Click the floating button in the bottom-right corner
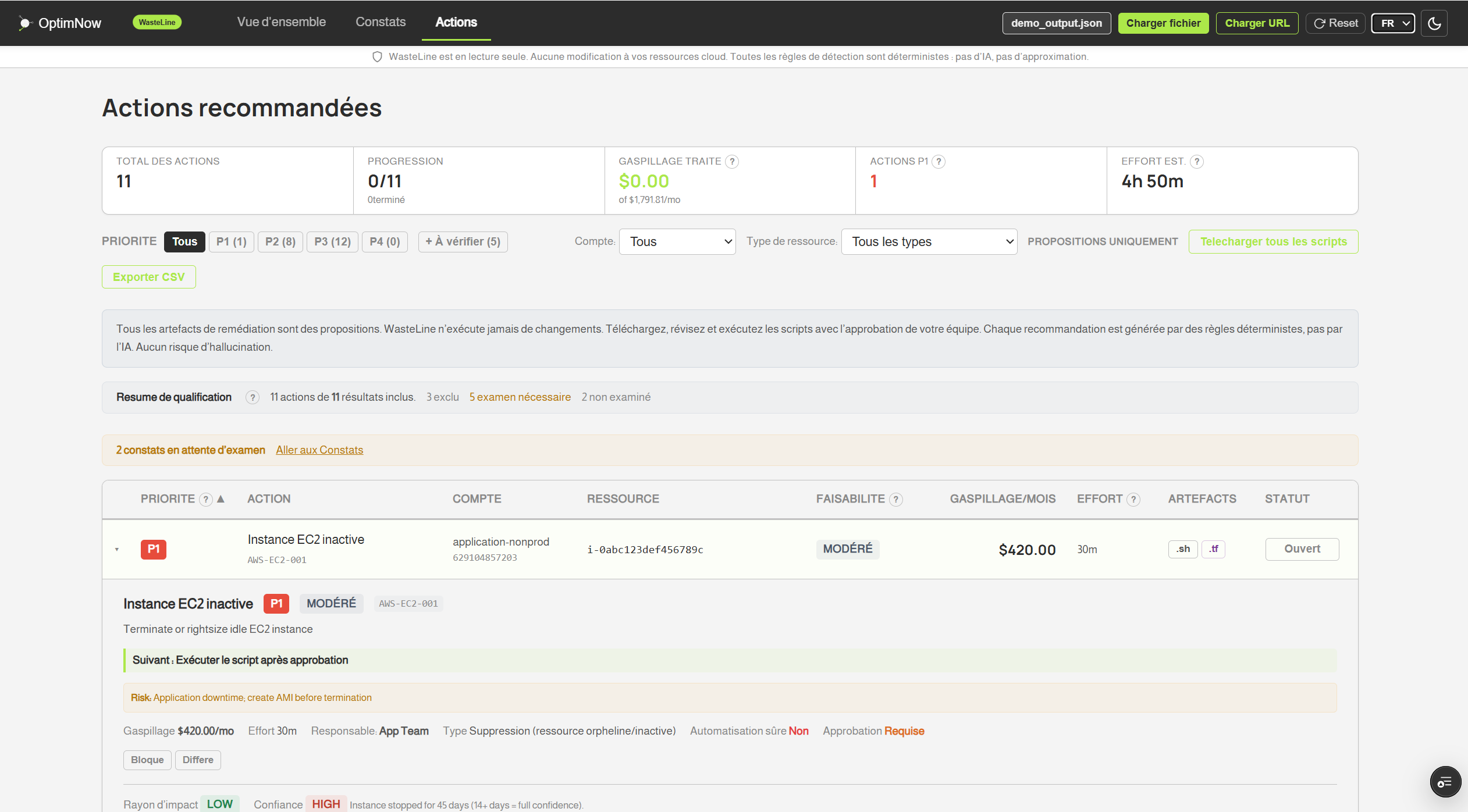1468x812 pixels. pyautogui.click(x=1445, y=781)
